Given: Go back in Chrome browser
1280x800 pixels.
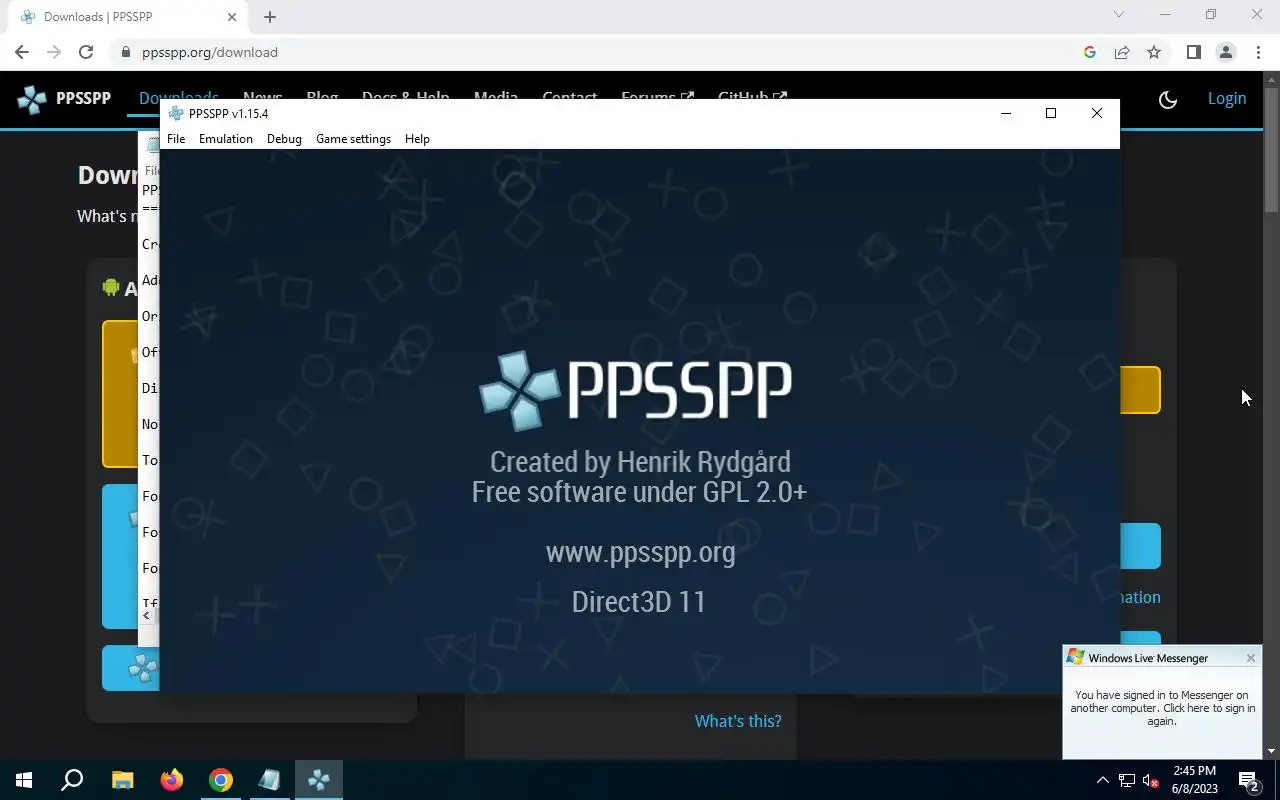Looking at the screenshot, I should point(22,52).
